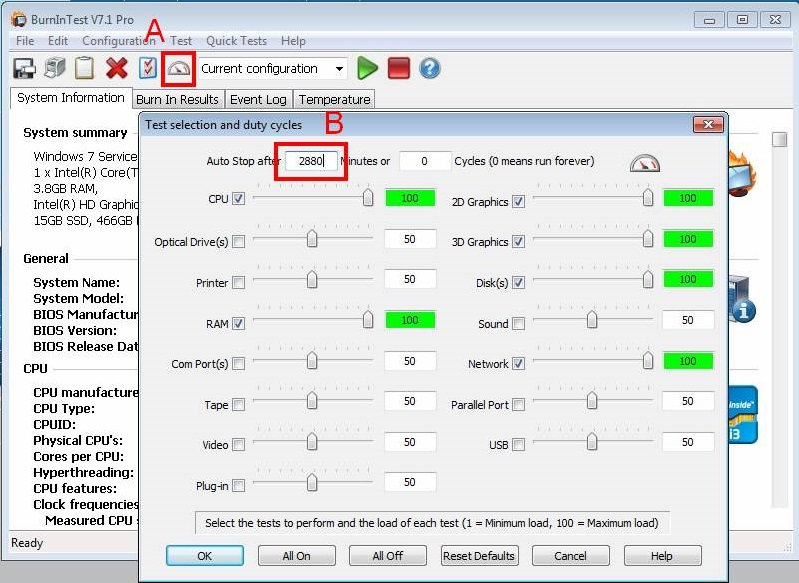Enable the Plug-in test checkbox
Image resolution: width=799 pixels, height=583 pixels.
(x=238, y=485)
